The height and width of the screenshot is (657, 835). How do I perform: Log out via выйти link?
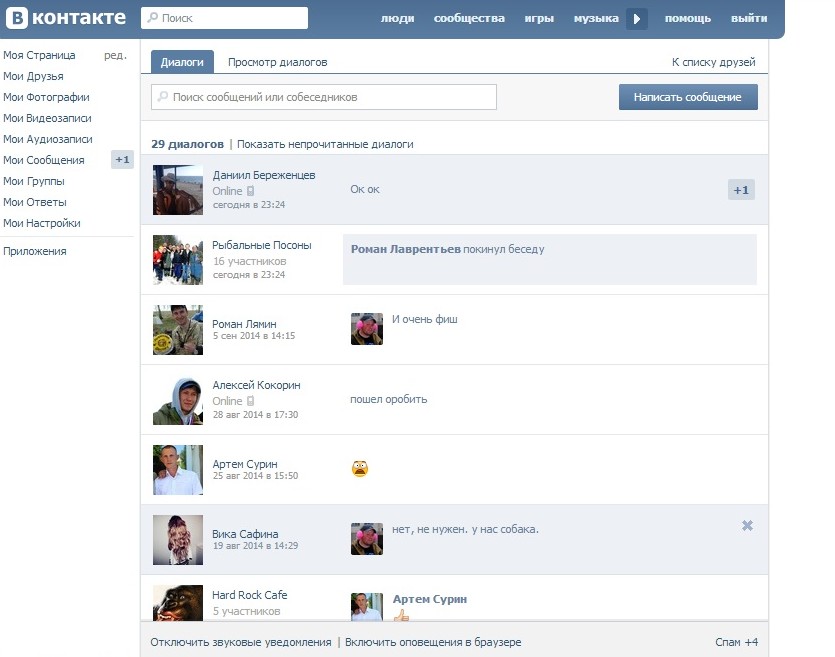coord(749,18)
